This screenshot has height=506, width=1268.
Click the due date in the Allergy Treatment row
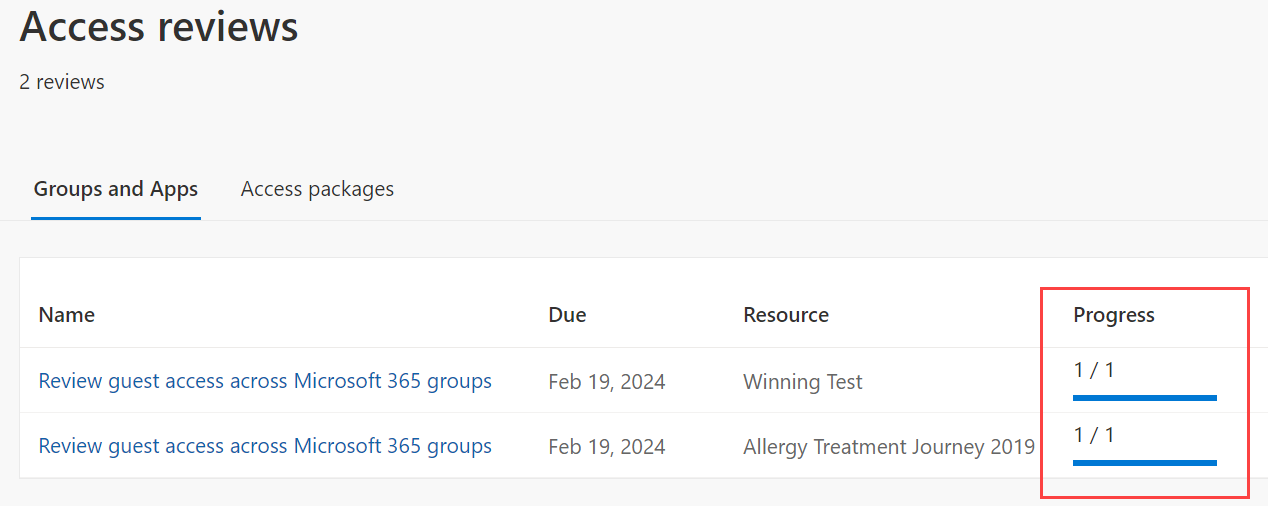(x=607, y=447)
